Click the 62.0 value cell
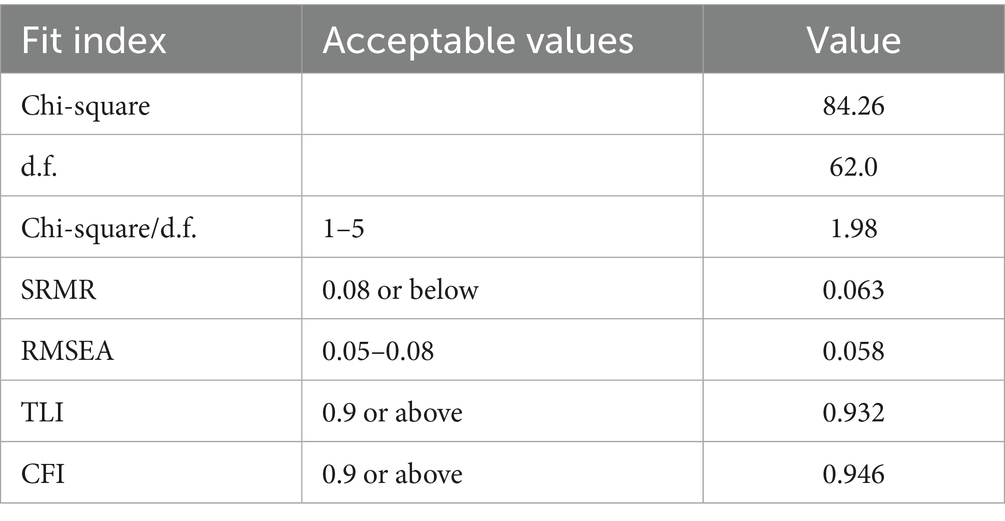Screen dimensions: 1005x521 click(x=853, y=166)
